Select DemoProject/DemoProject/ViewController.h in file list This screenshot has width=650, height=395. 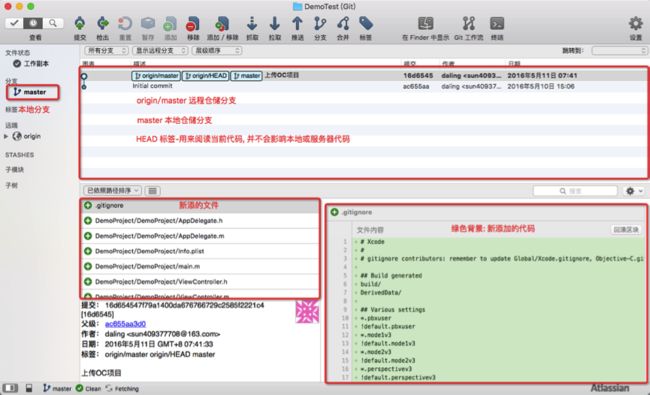[200, 282]
